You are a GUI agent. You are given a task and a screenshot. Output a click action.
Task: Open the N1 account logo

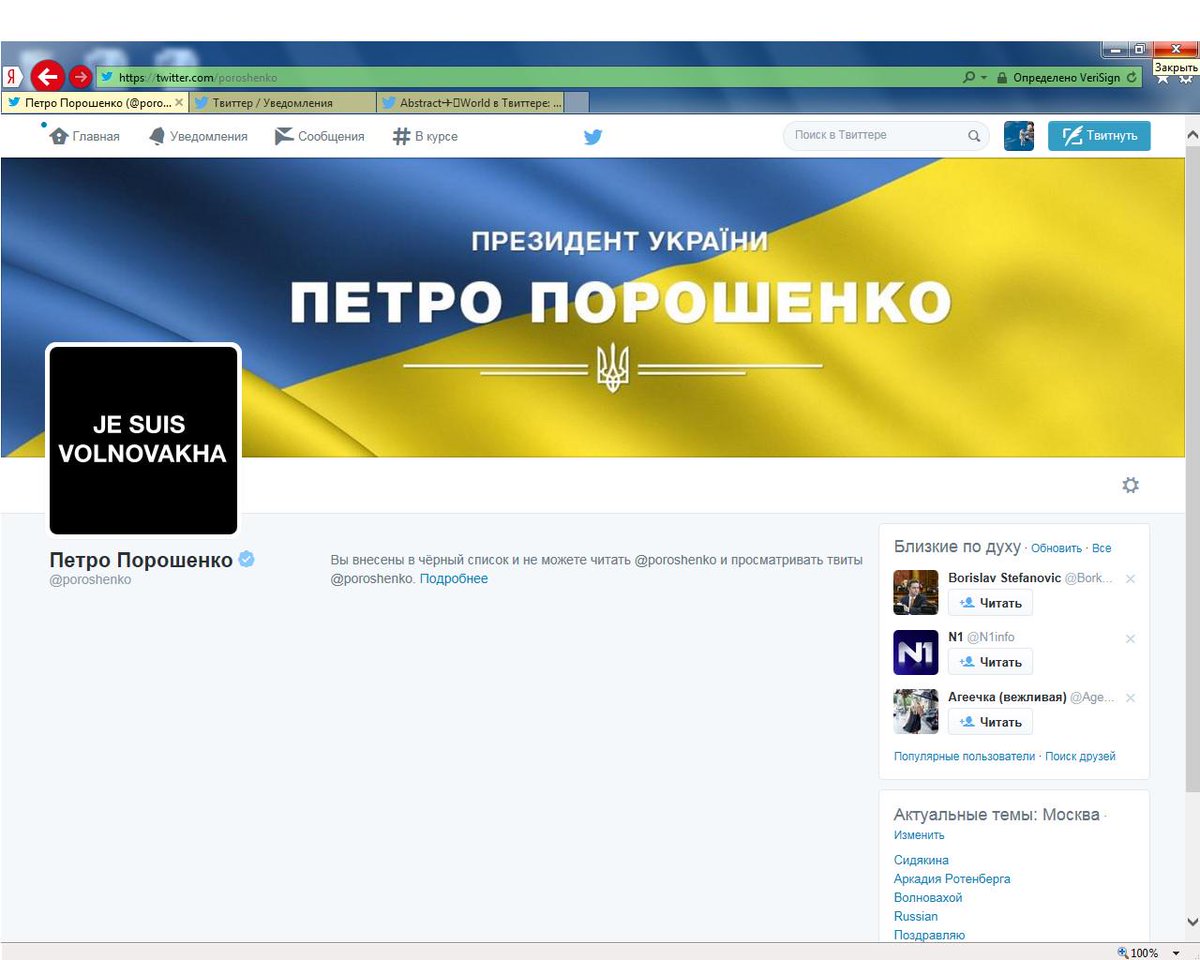(915, 652)
